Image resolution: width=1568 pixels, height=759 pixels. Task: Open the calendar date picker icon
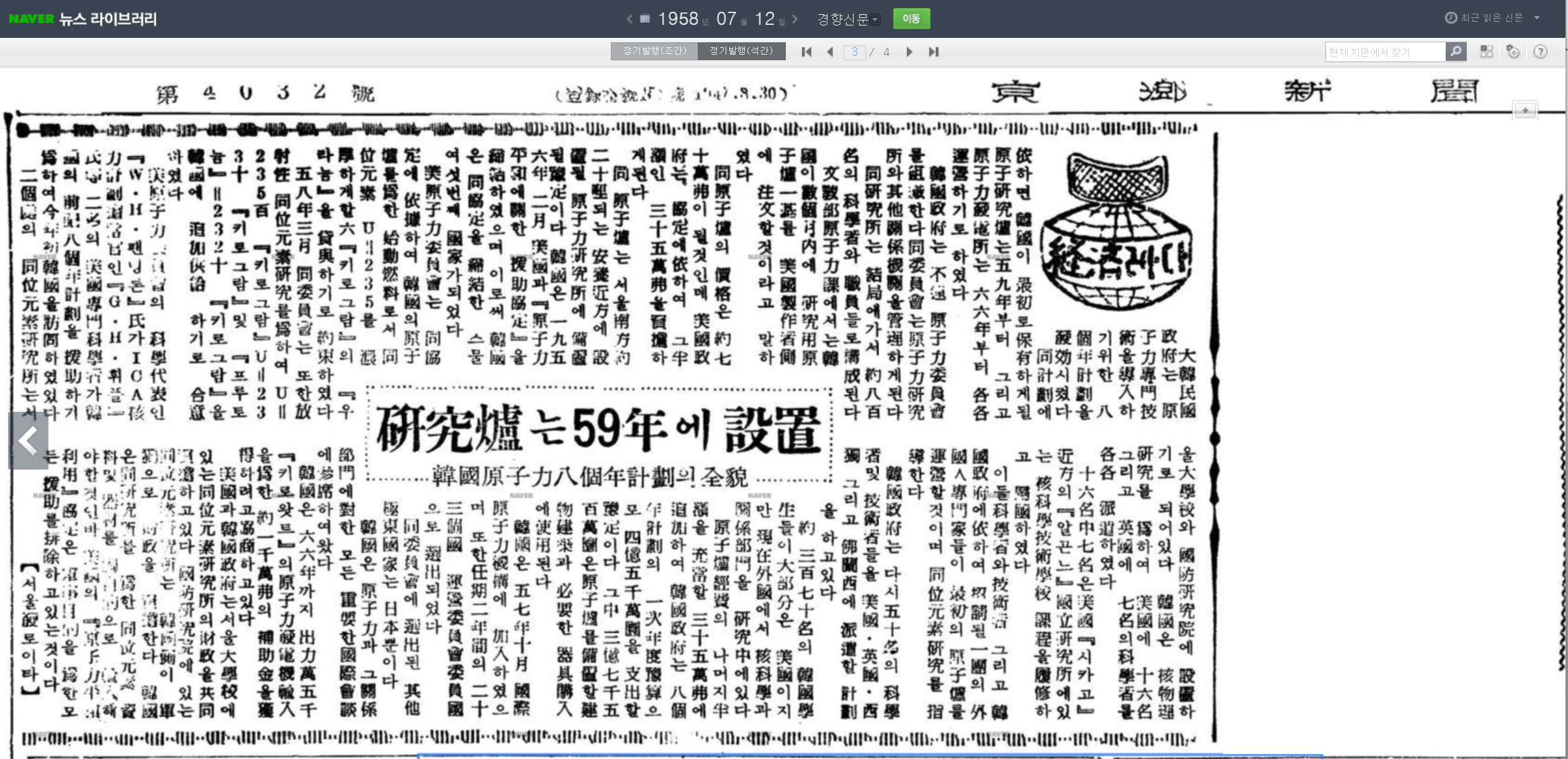(645, 19)
